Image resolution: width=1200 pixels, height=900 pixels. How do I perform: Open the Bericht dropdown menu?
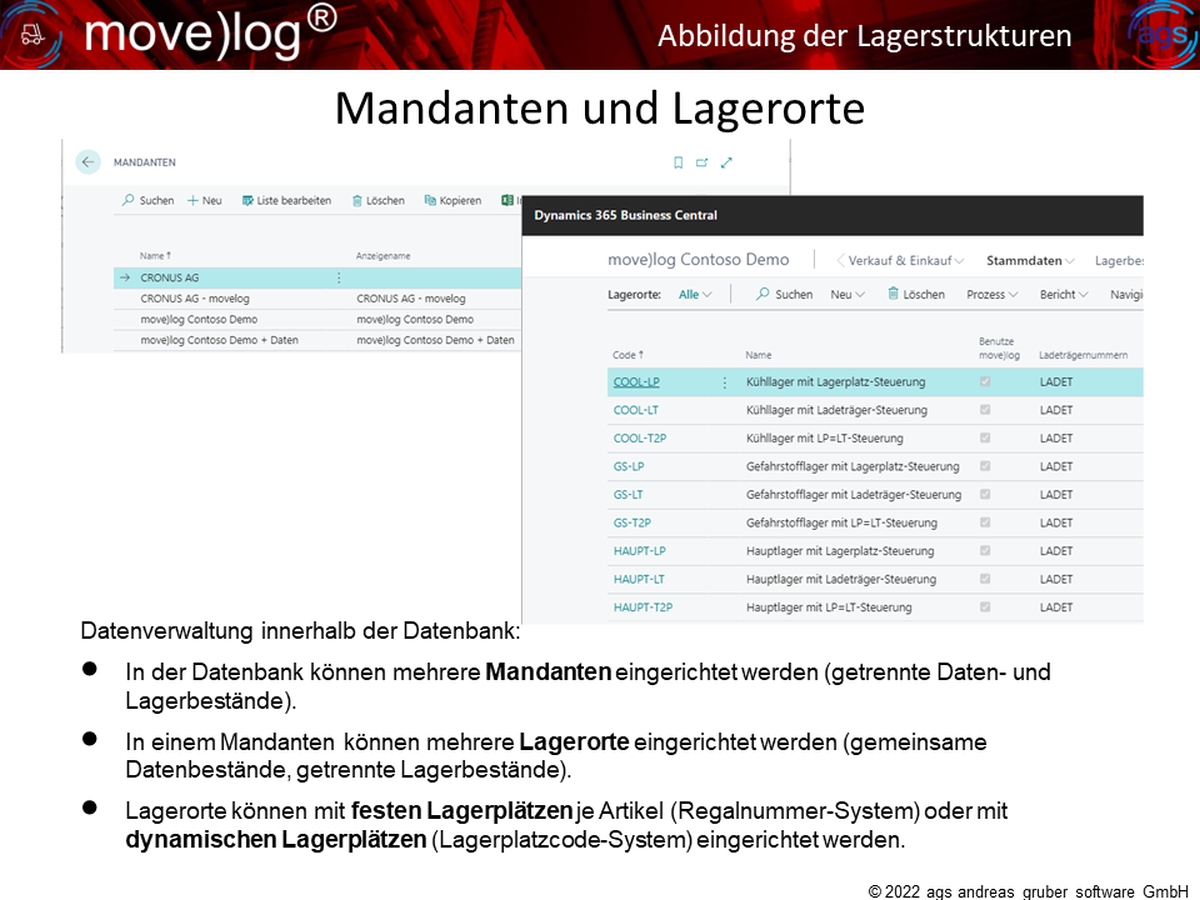pos(1064,295)
